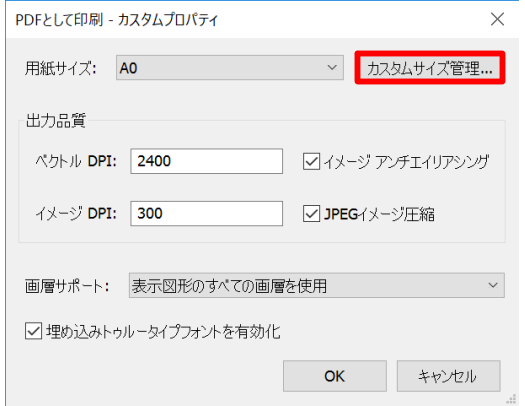Click the ベクトル DPI: label
Screen dimensions: 525x406
click(76, 161)
